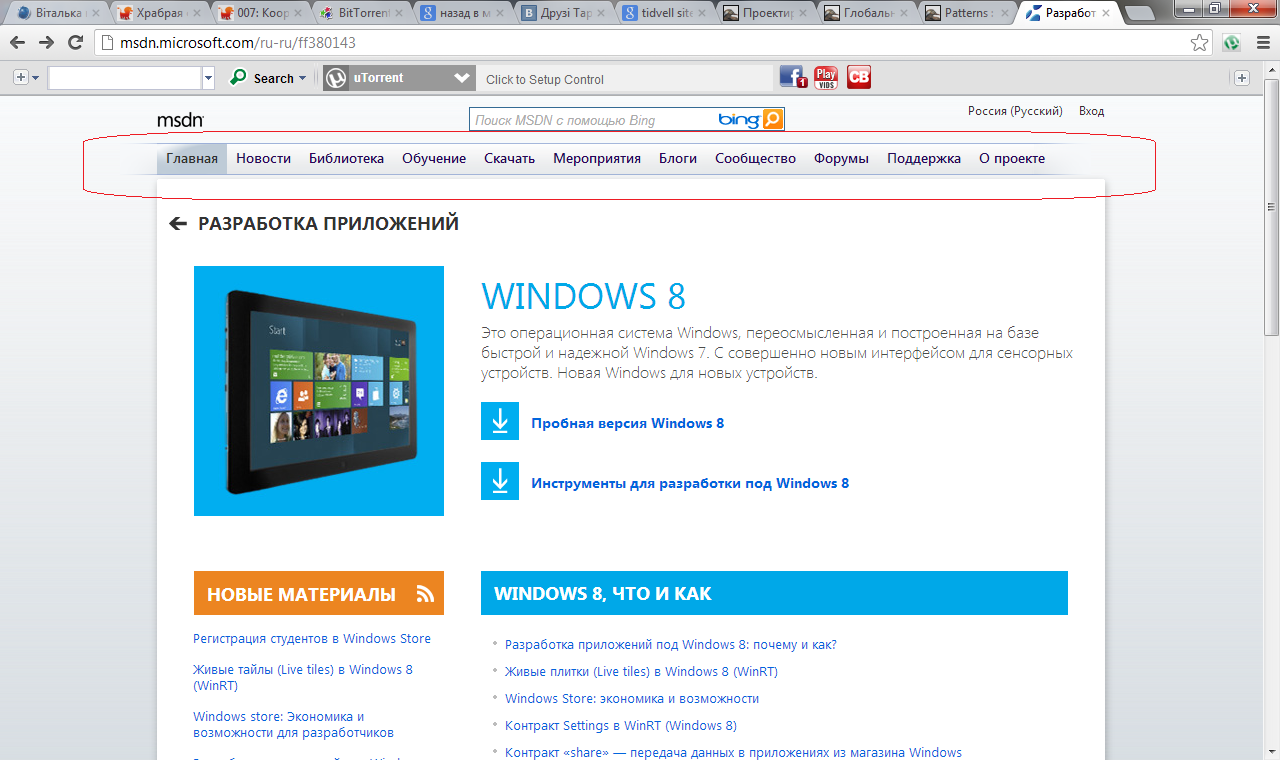Click the MSDN Bing search input field
This screenshot has width=1280, height=760.
coord(593,120)
